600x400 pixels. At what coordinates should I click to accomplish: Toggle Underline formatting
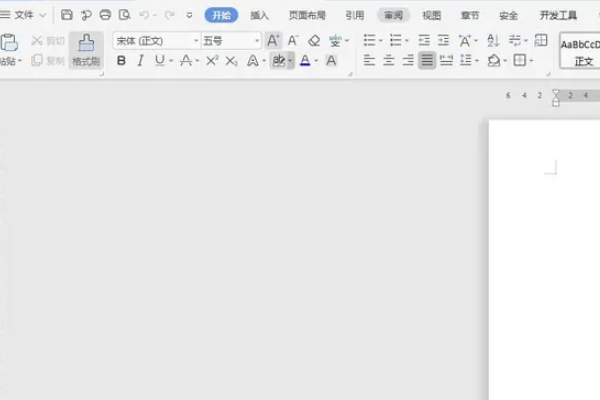160,60
